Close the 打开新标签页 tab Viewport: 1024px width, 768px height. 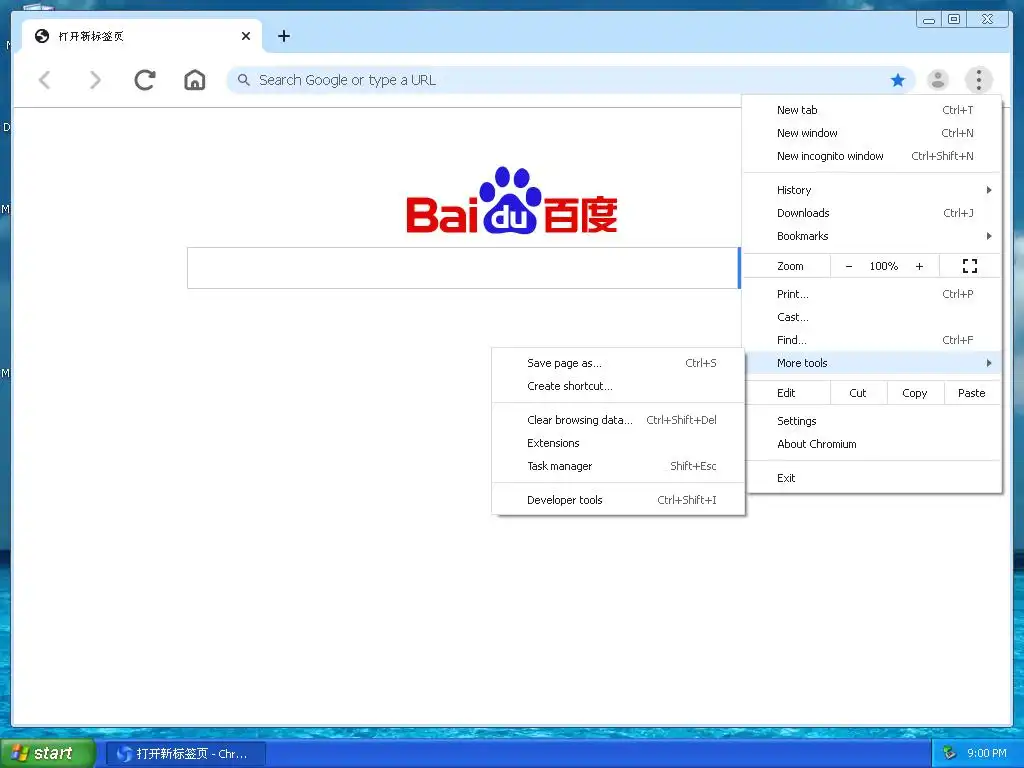click(246, 36)
